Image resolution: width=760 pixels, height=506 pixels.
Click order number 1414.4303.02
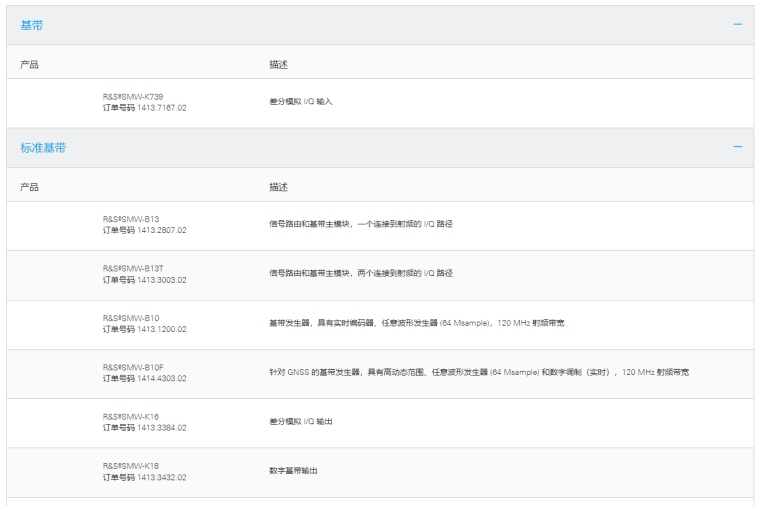[x=144, y=378]
